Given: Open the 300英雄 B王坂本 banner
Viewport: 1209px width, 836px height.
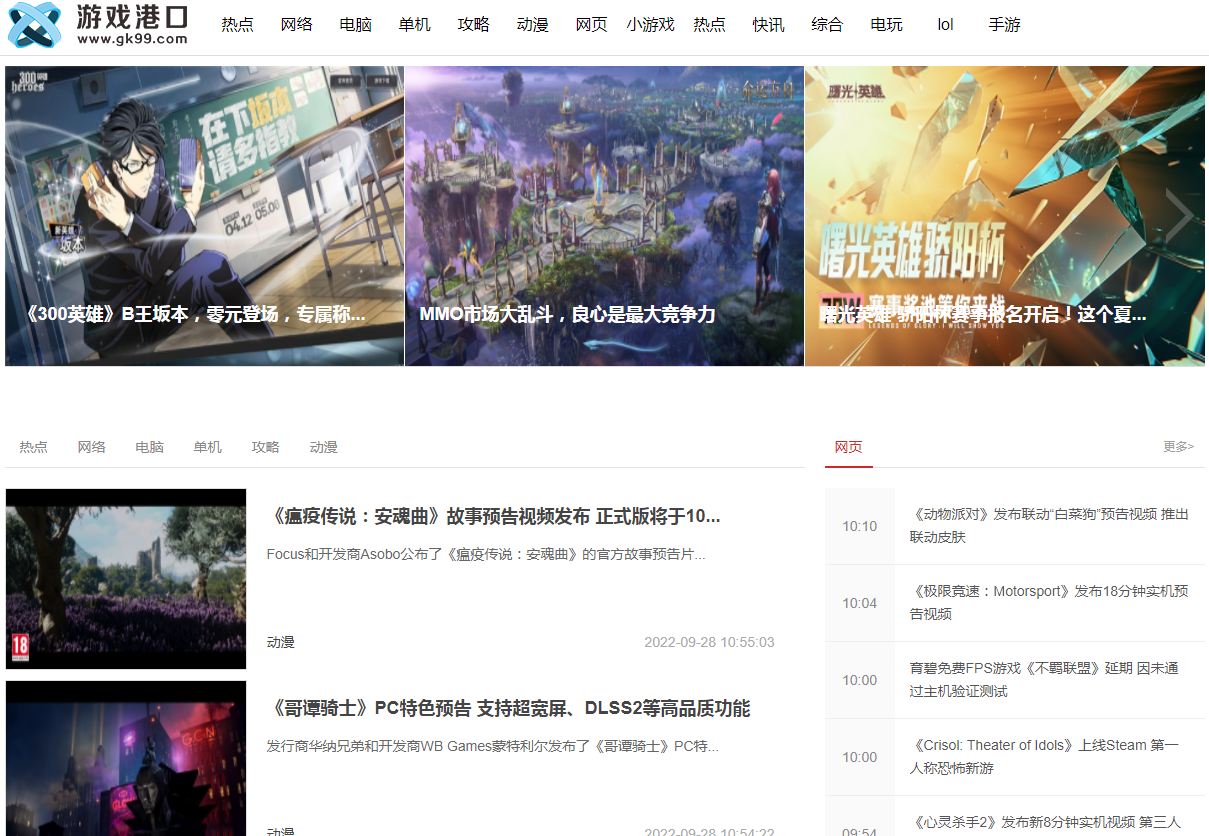Looking at the screenshot, I should [x=204, y=216].
